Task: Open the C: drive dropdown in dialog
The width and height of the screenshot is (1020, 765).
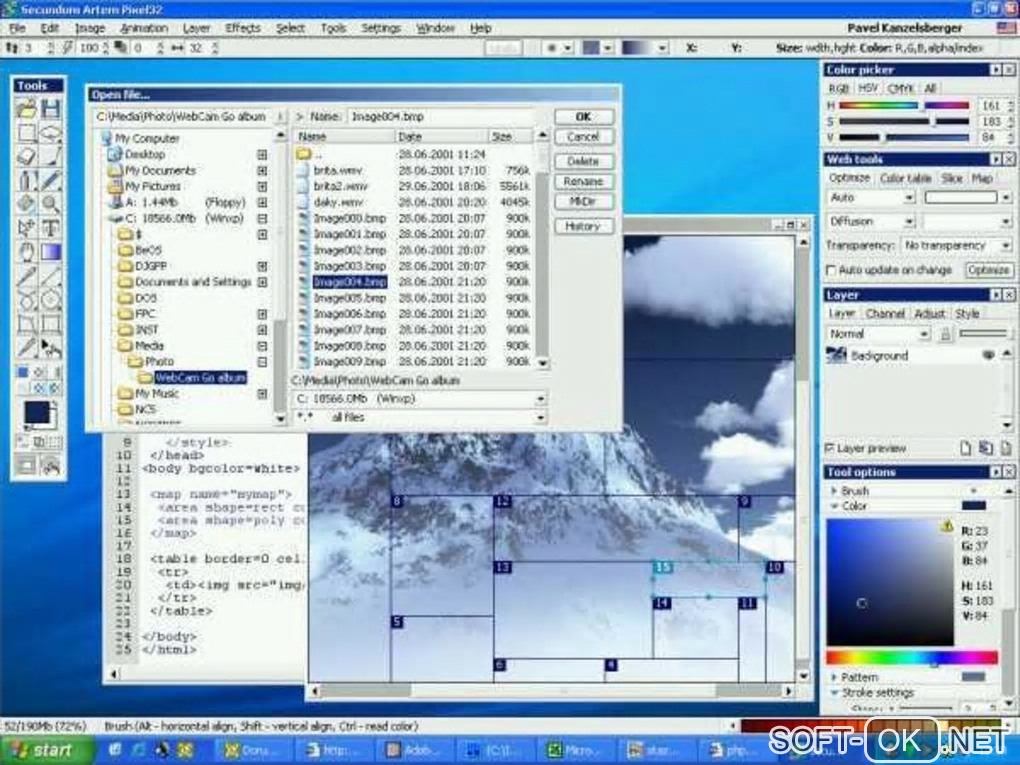Action: [x=541, y=399]
